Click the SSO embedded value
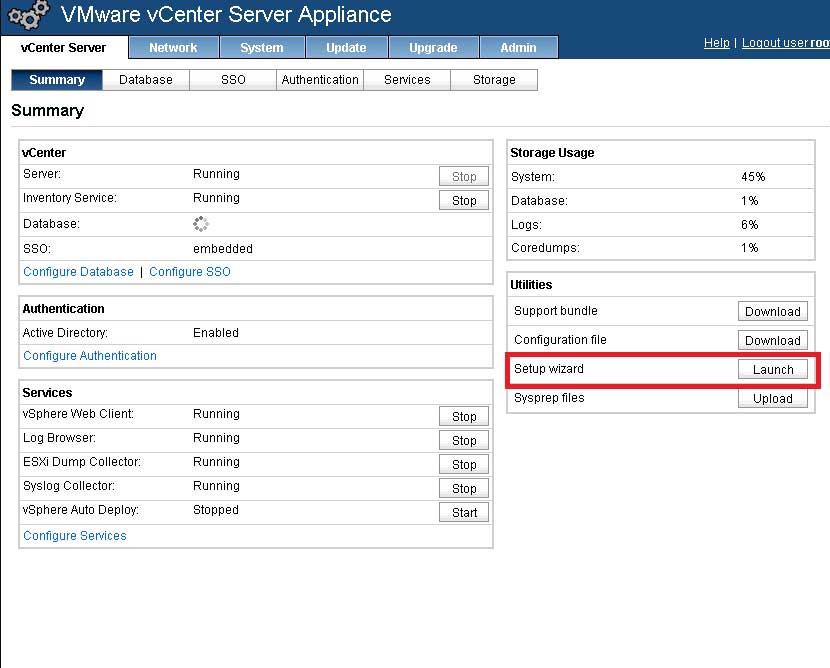 point(223,248)
